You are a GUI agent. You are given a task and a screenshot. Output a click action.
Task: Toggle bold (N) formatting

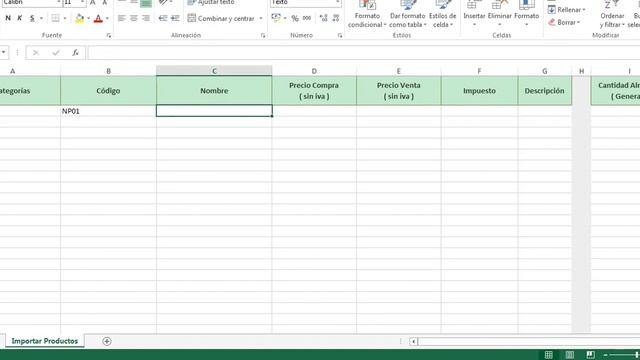click(8, 18)
